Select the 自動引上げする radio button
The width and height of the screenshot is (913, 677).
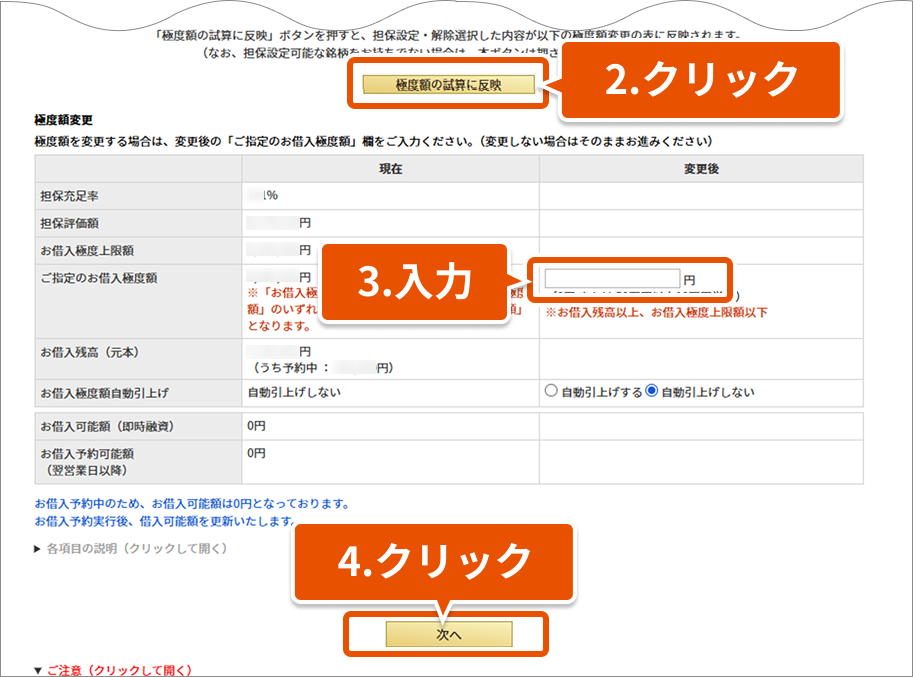[551, 392]
